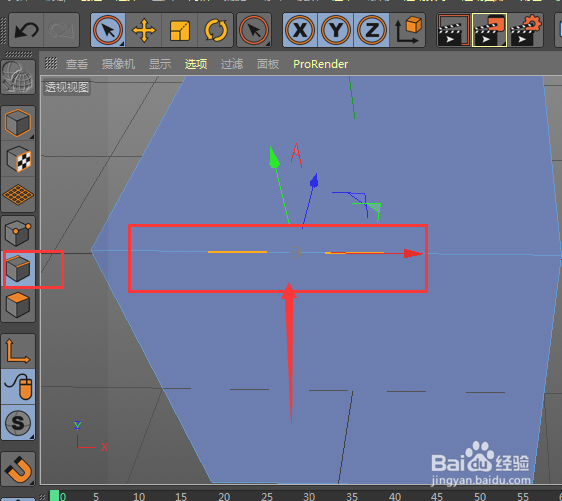Toggle the Enable Snap magnet icon
The width and height of the screenshot is (562, 501).
coord(18,469)
